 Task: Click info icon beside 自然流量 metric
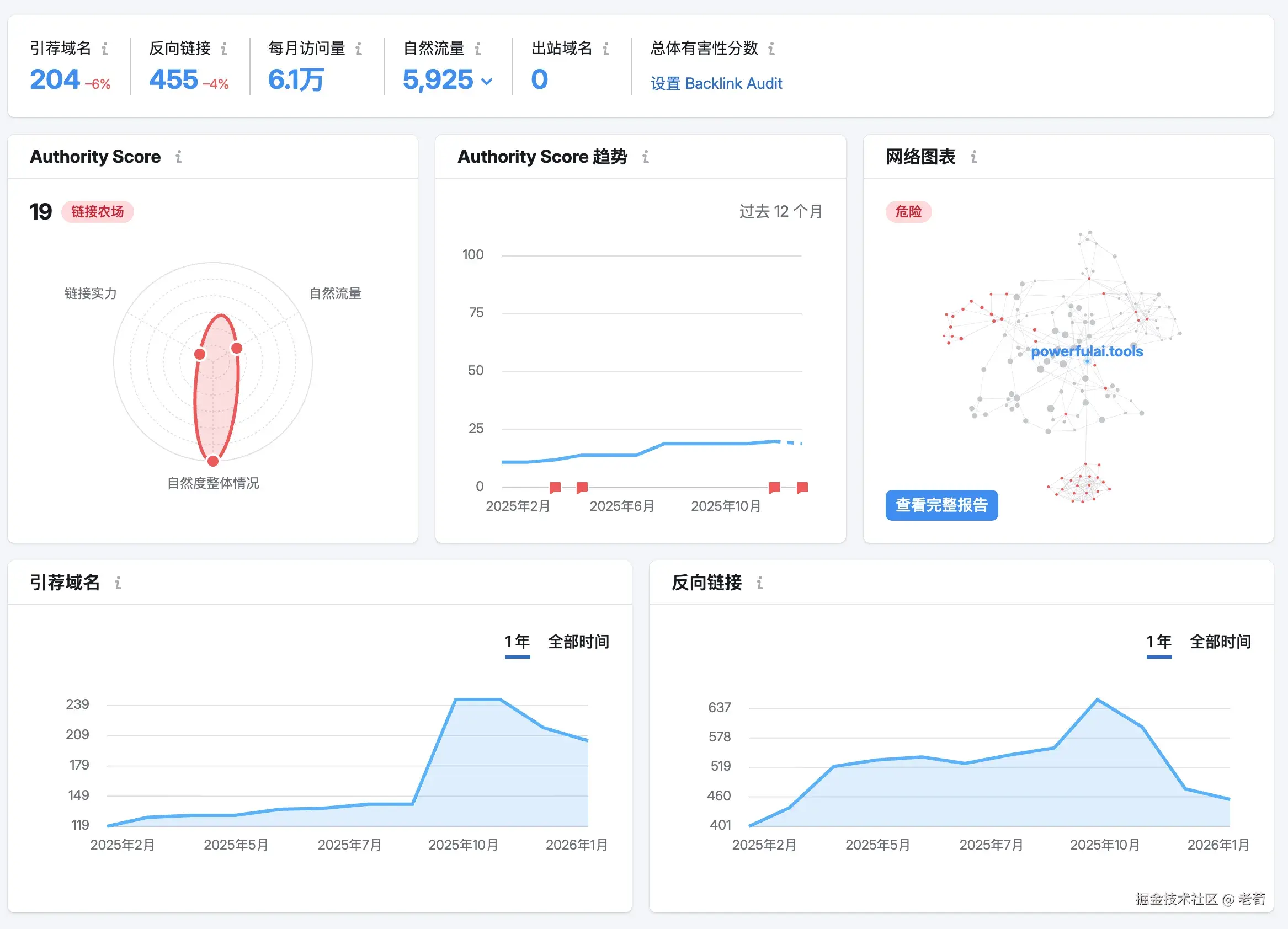478,49
